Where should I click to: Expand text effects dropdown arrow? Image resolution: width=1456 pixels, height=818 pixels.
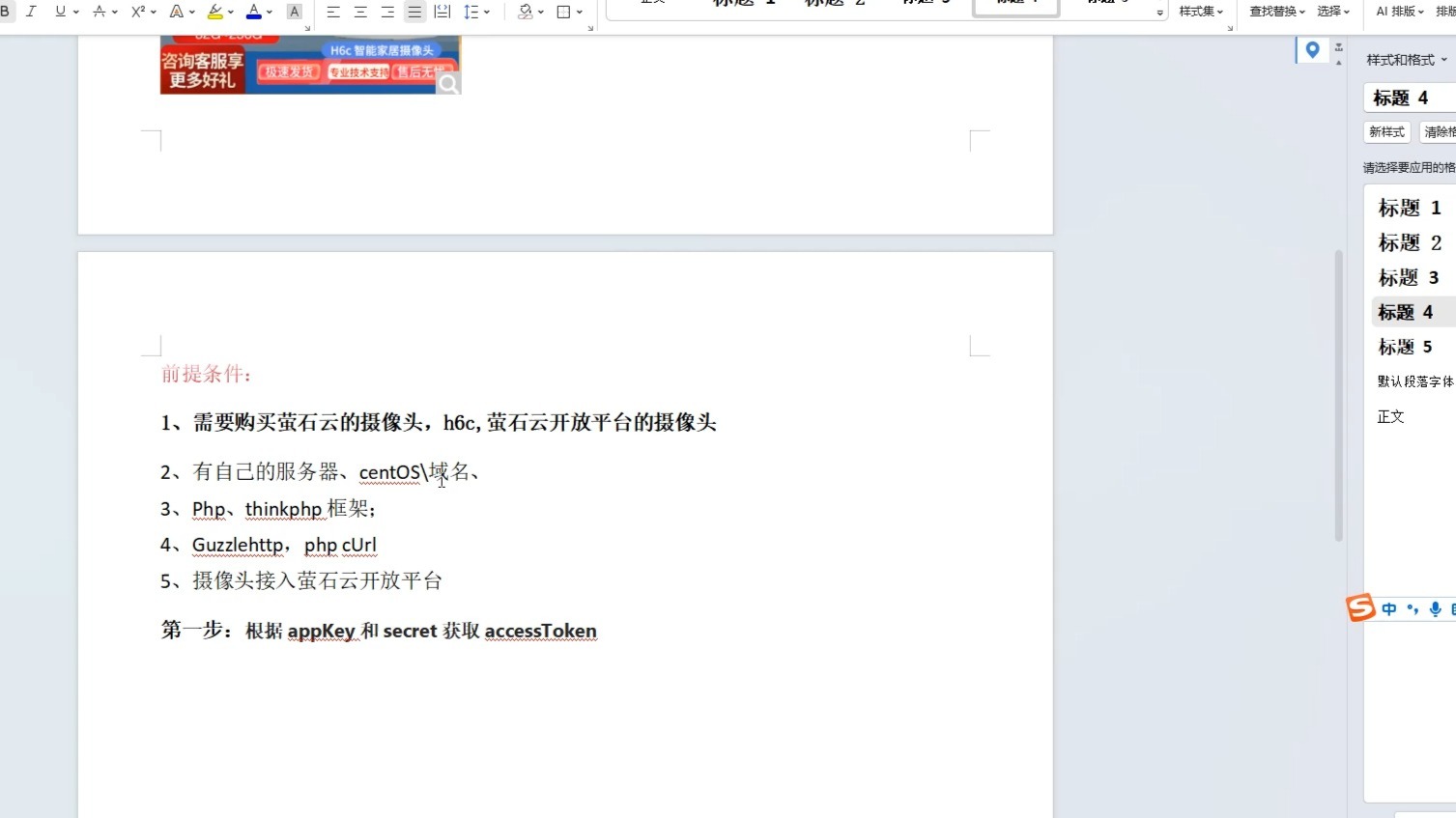coord(192,12)
